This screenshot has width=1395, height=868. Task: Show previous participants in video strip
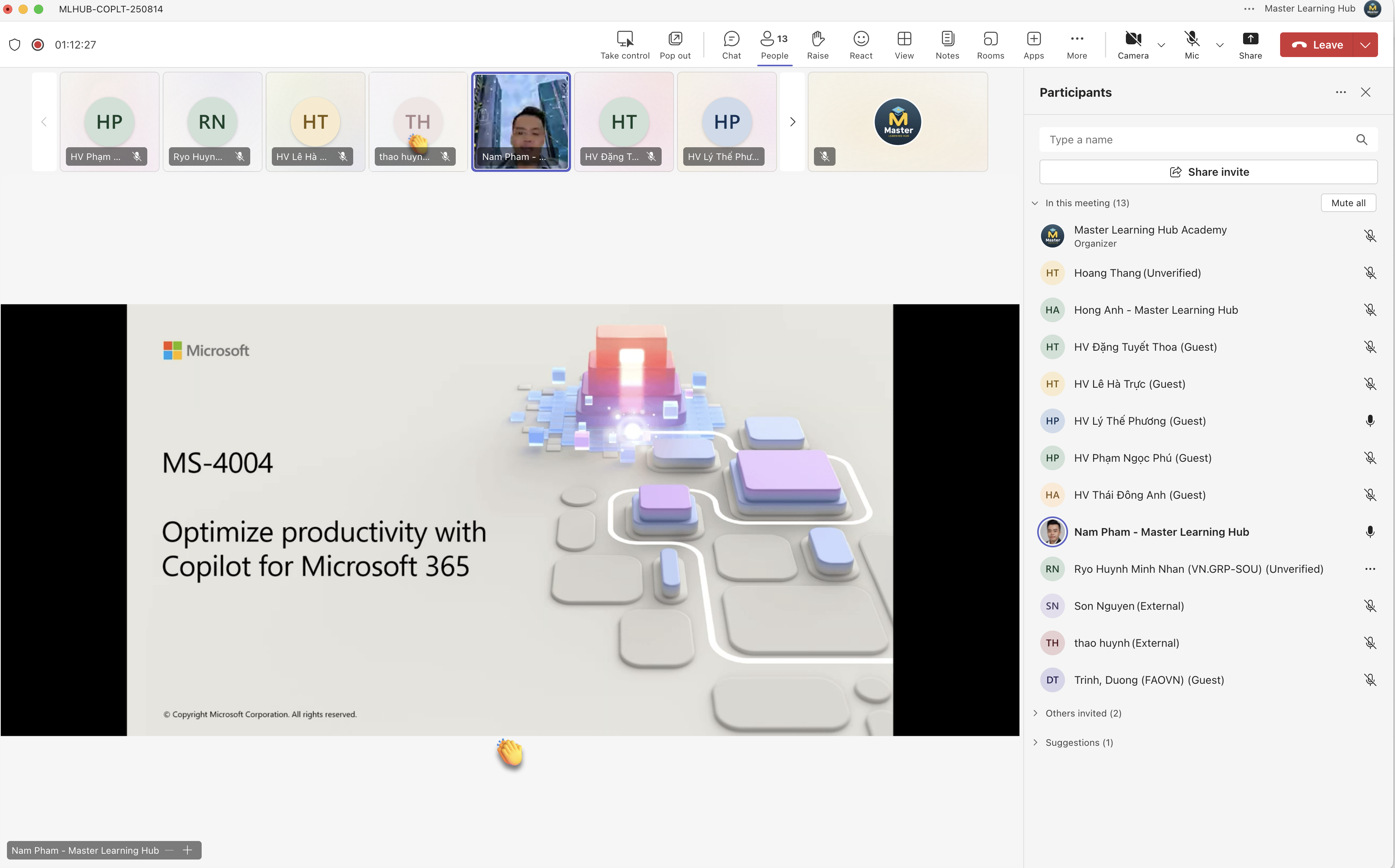[x=44, y=122]
